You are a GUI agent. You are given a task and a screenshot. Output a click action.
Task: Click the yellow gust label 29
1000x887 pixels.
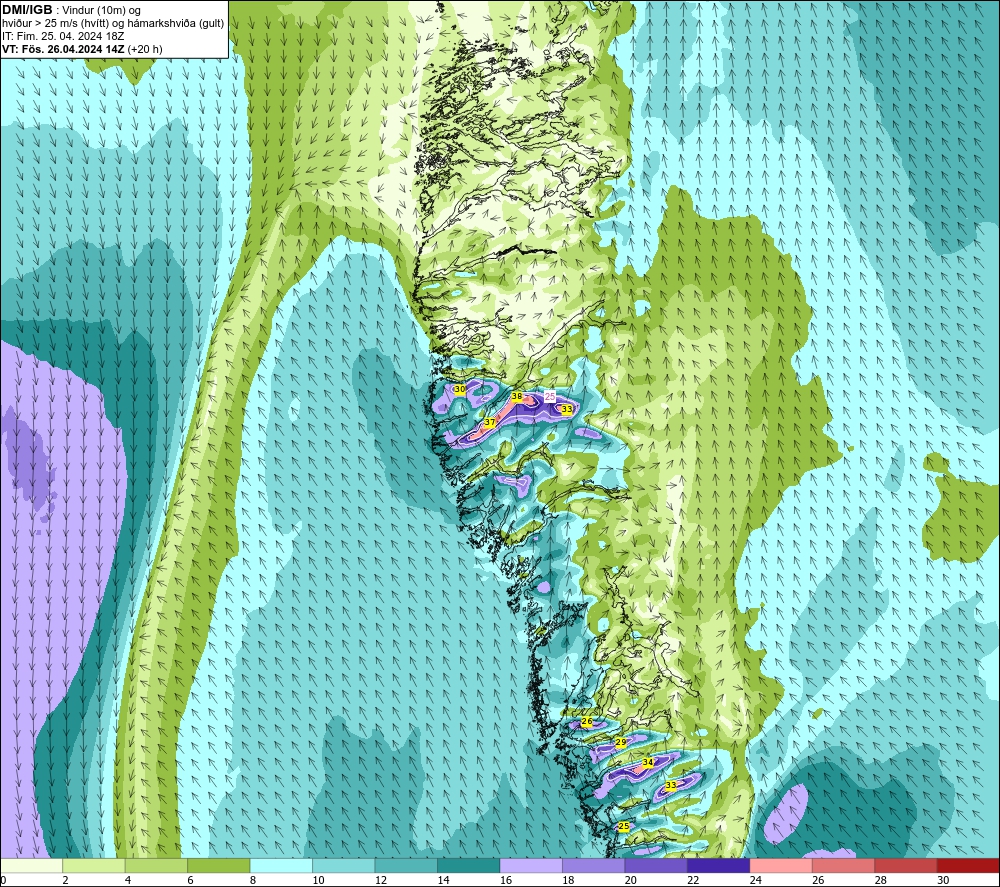(x=621, y=743)
